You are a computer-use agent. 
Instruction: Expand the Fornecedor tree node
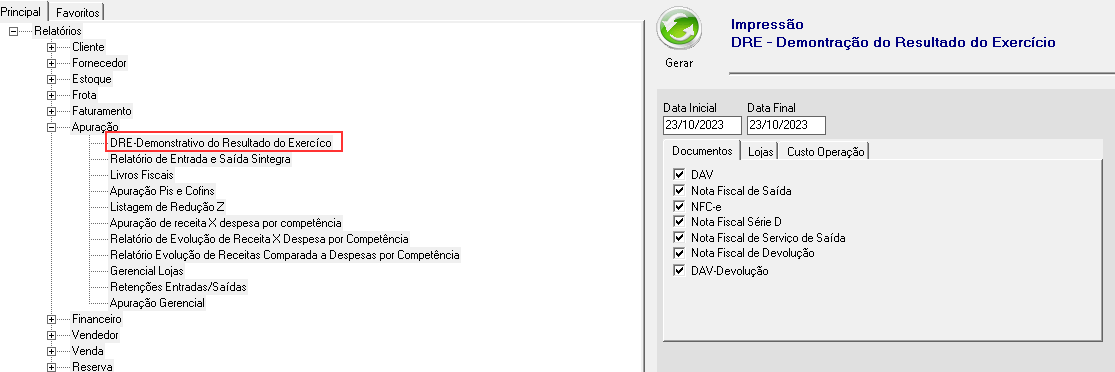(51, 63)
